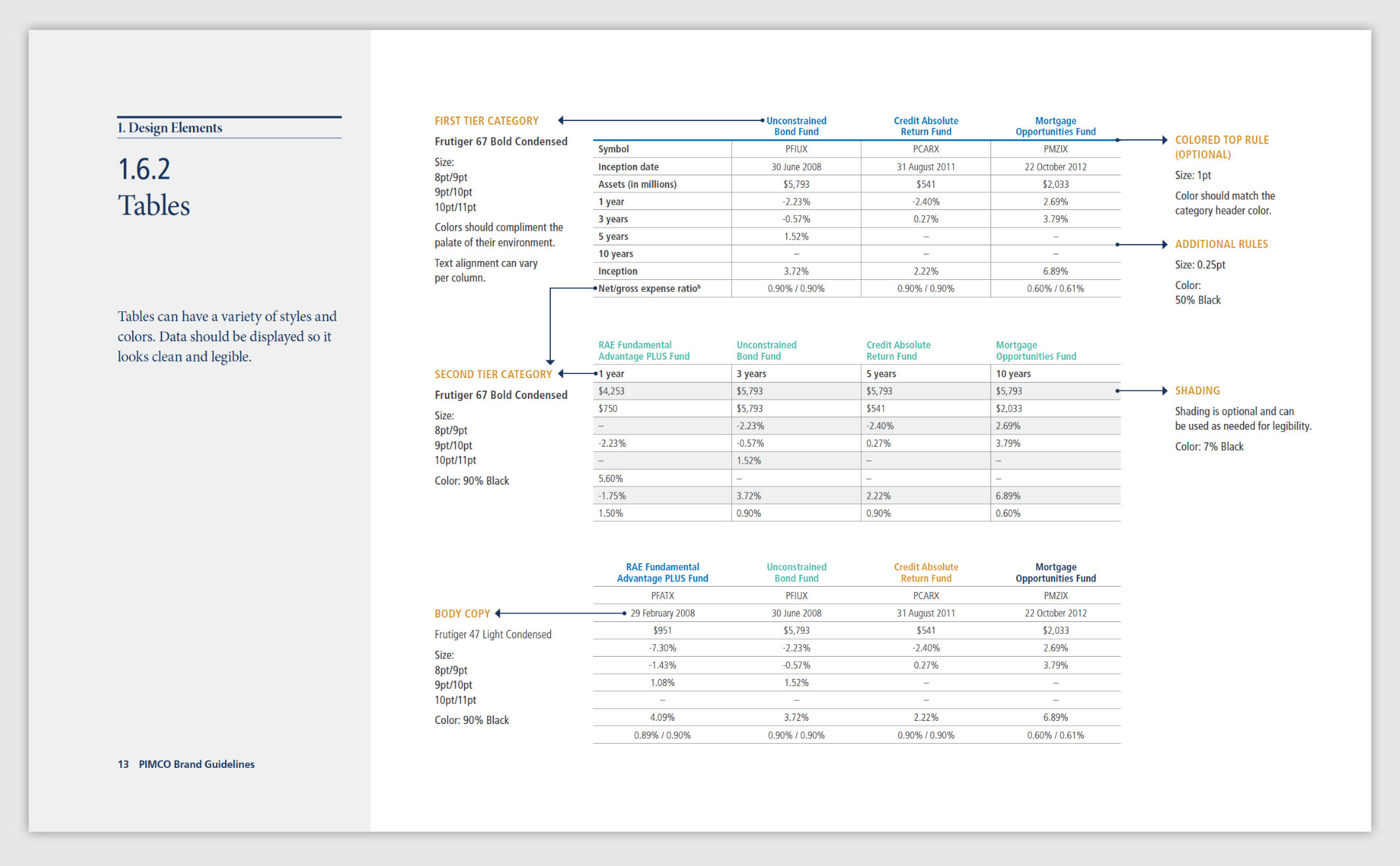Click the 1. Design Elements section heading
1400x866 pixels.
(170, 128)
